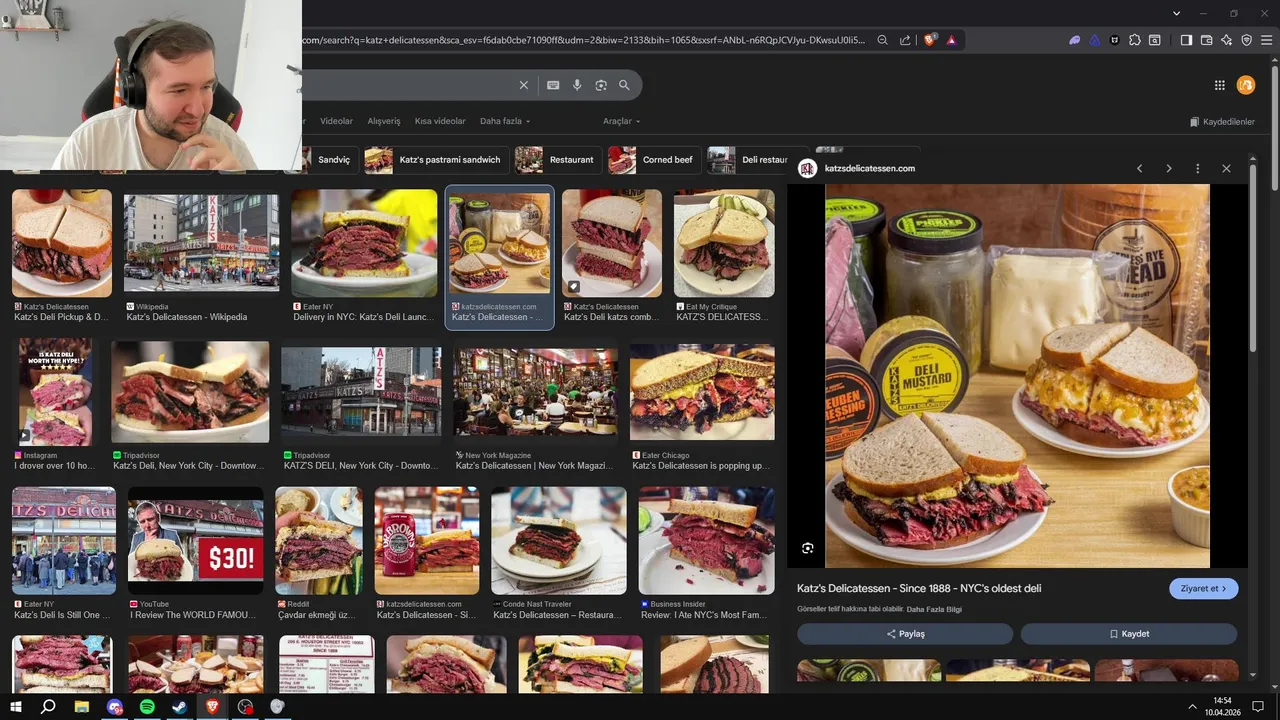Show hidden system tray icons chevron
Viewport: 1280px width, 720px height.
[x=1191, y=706]
